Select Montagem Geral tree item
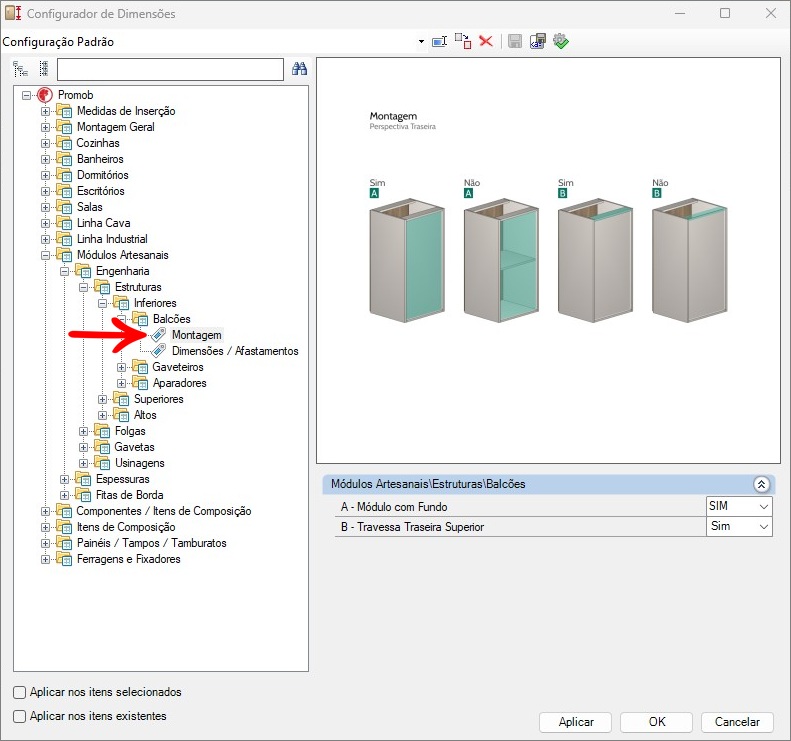This screenshot has width=791, height=741. point(116,127)
